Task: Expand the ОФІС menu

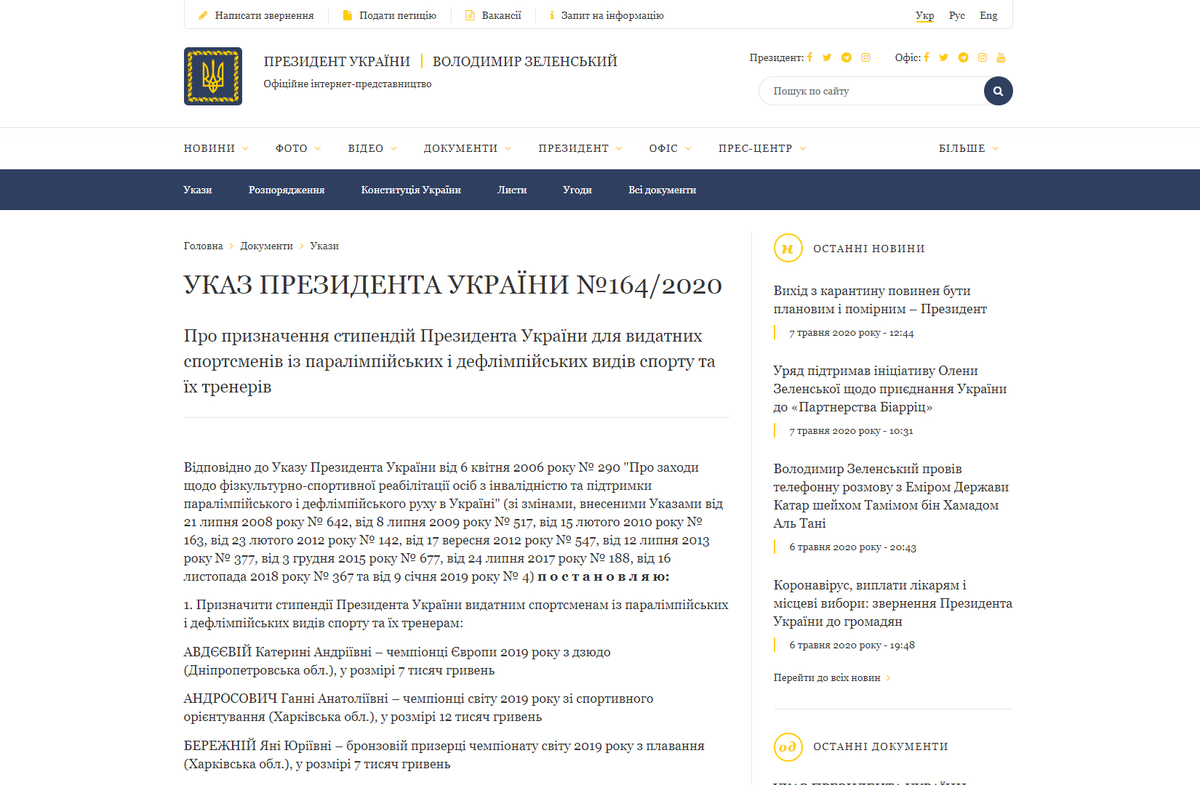Action: coord(670,148)
